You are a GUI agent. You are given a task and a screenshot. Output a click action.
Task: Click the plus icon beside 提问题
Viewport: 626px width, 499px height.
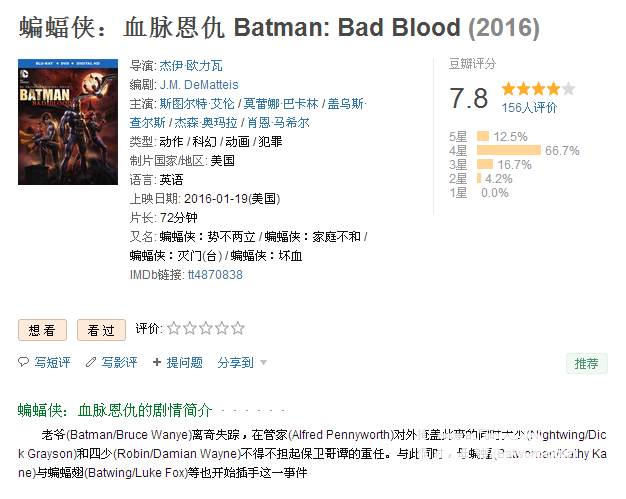[157, 362]
